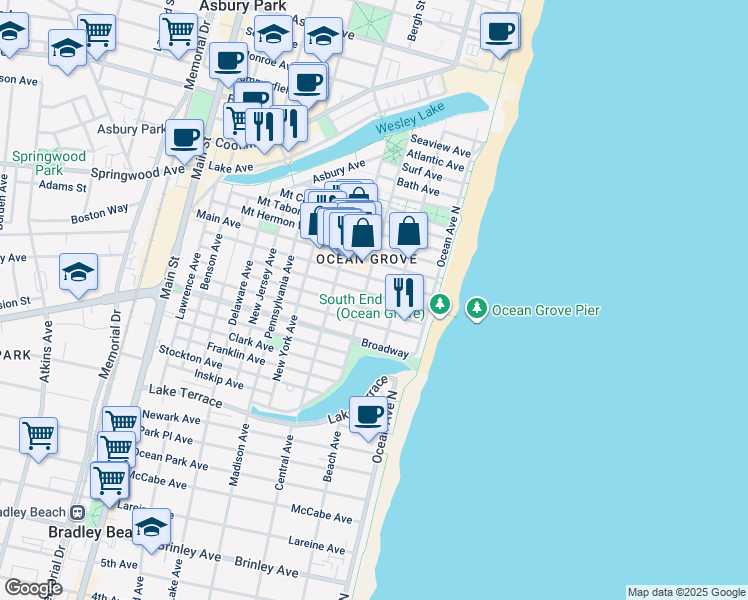Click the Atlantic Ave label
748x600 pixels.
point(435,160)
